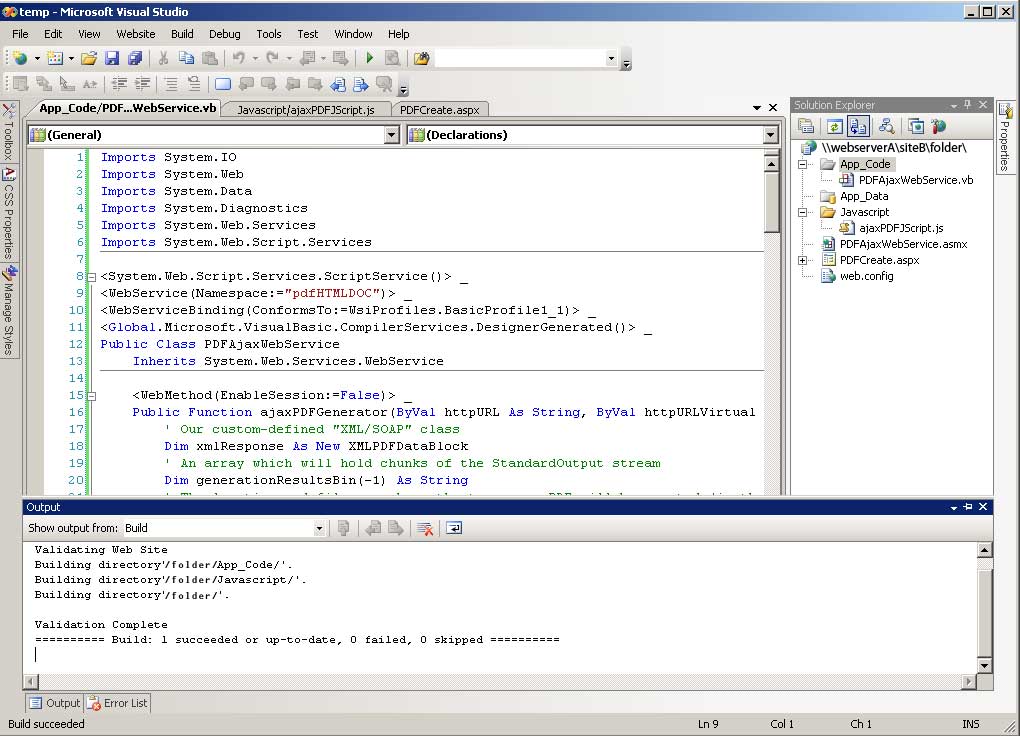Click the Paste clipboard icon
1020x736 pixels.
click(209, 59)
